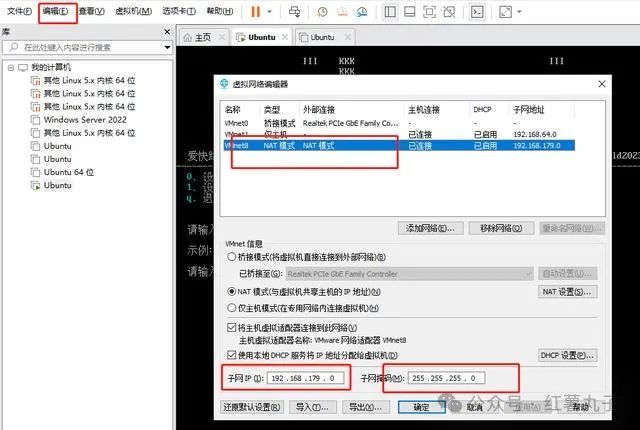Open the 选项卡(T) menu
Viewport: 640px width, 430px height.
(x=179, y=11)
